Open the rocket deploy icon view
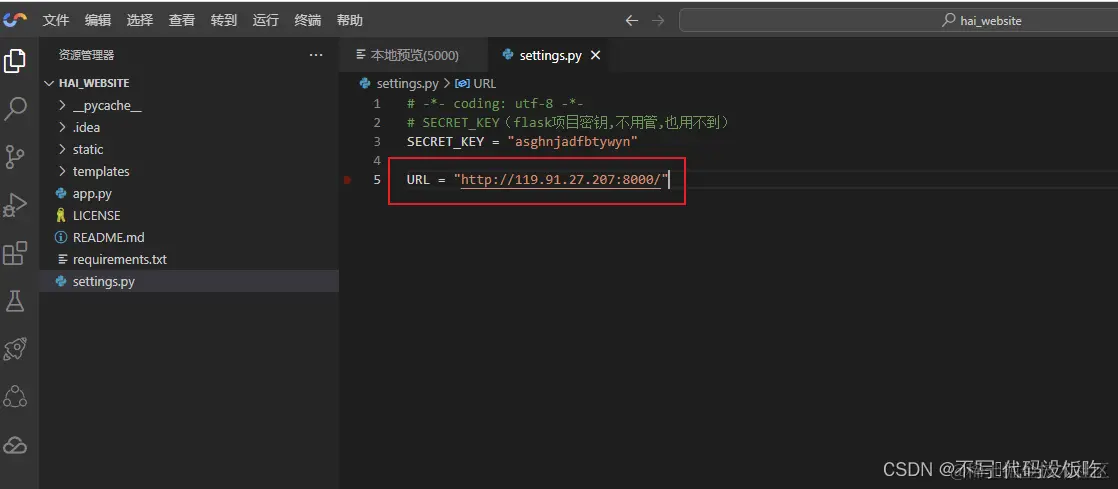This screenshot has width=1118, height=489. click(15, 349)
